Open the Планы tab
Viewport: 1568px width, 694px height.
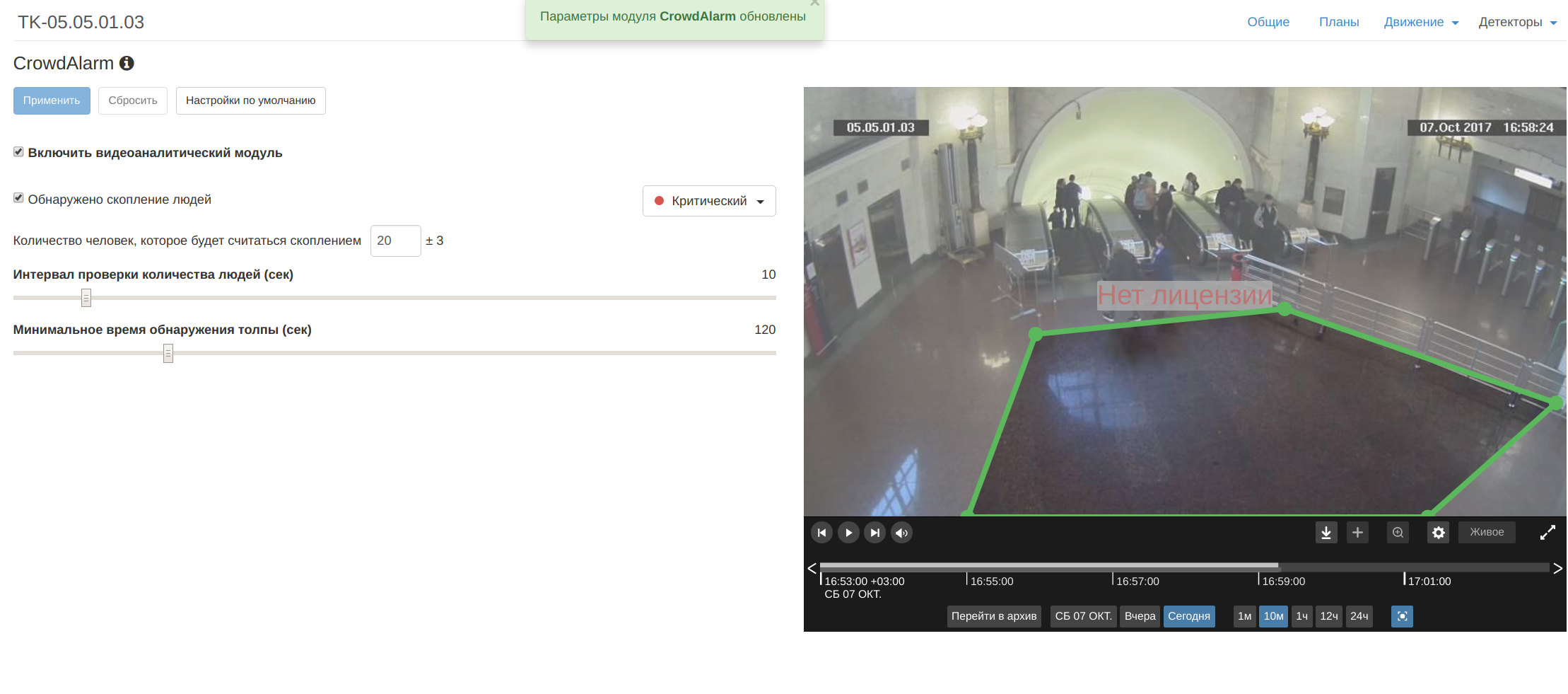click(1339, 22)
